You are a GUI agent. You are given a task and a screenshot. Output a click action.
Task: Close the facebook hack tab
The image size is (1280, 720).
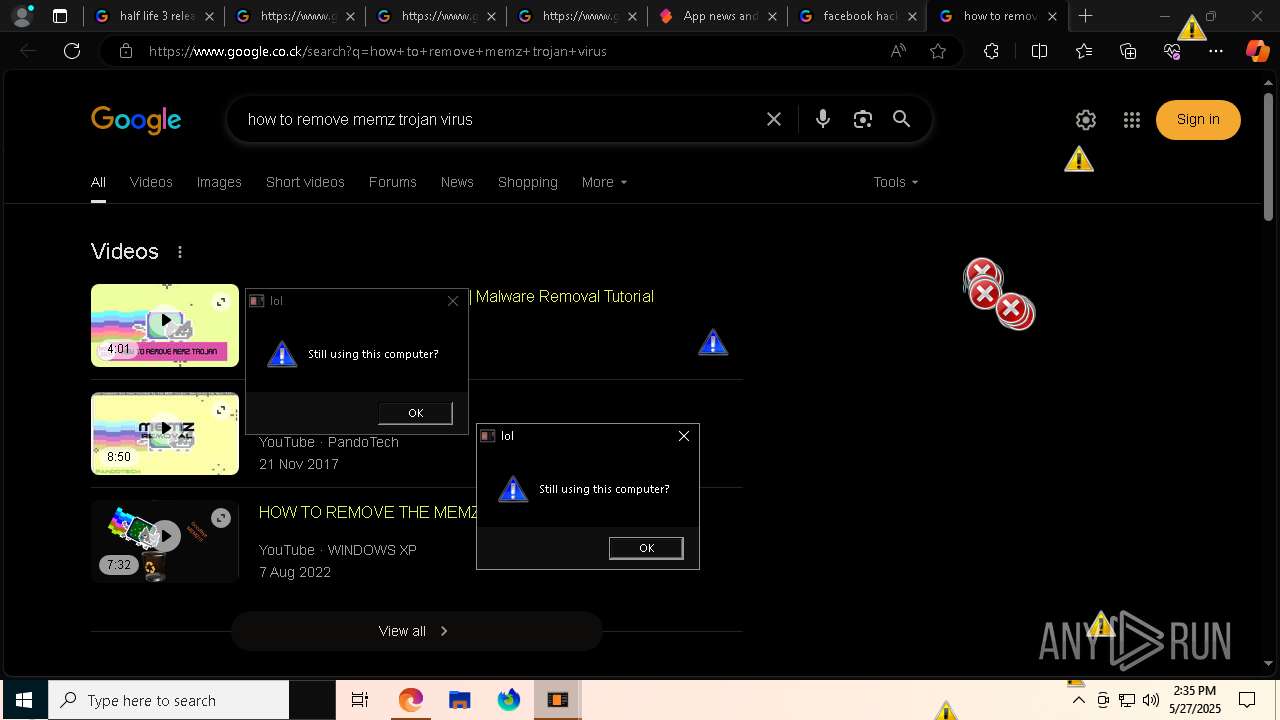[x=912, y=16]
